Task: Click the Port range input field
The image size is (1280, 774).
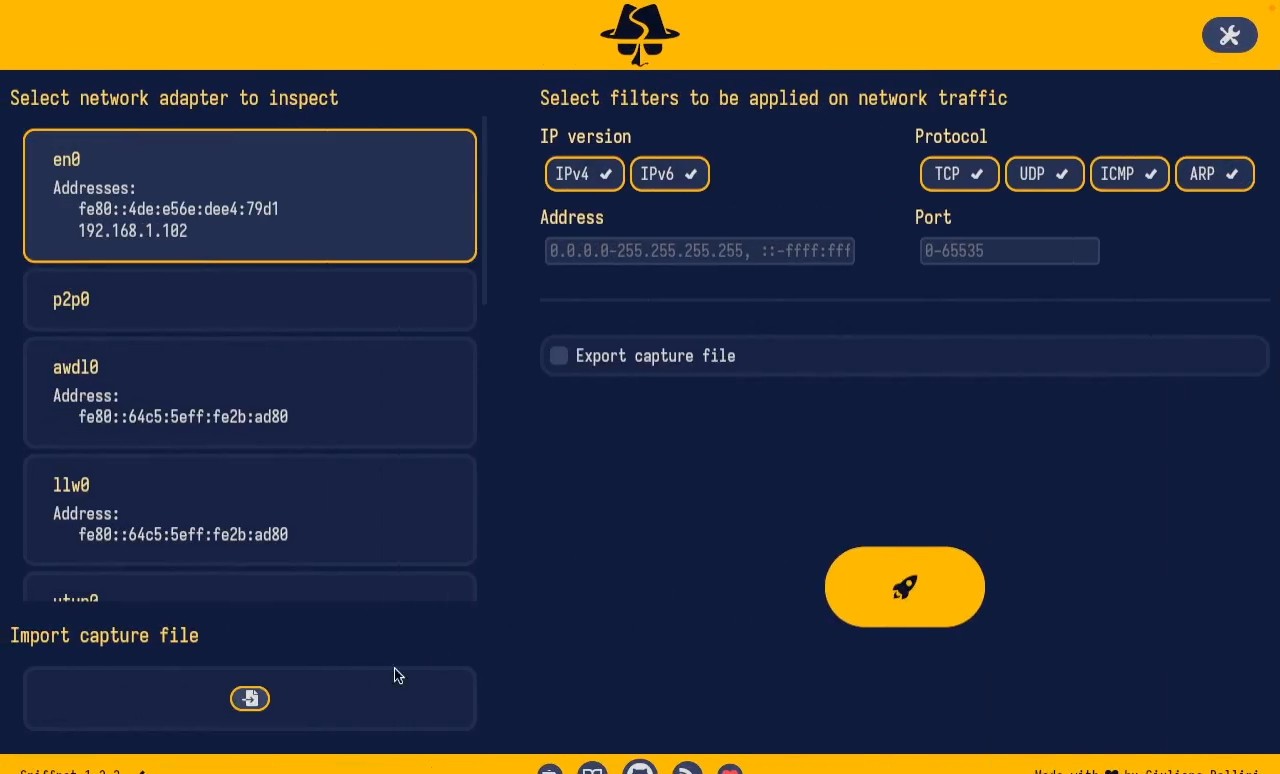Action: (x=1008, y=251)
